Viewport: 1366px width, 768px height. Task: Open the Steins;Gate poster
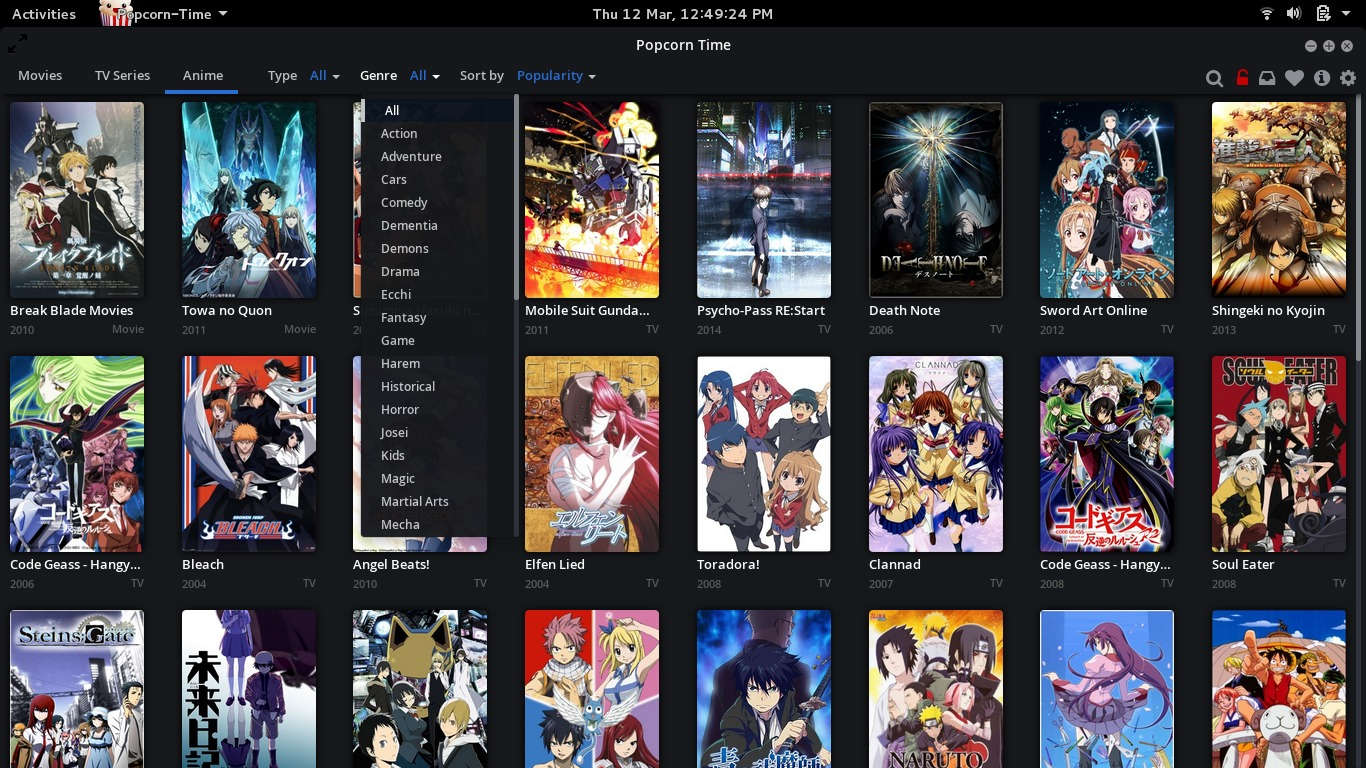(77, 689)
